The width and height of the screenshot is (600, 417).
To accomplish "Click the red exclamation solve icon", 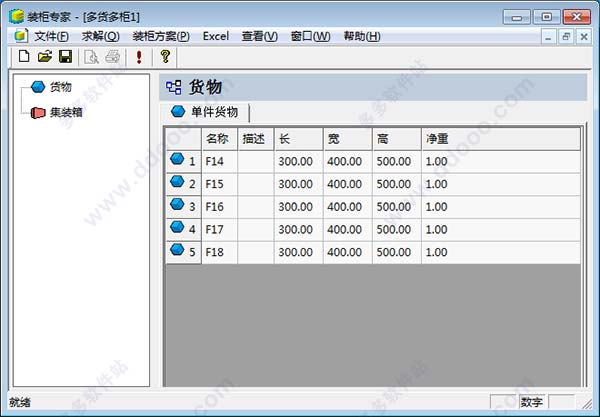I will coord(139,57).
